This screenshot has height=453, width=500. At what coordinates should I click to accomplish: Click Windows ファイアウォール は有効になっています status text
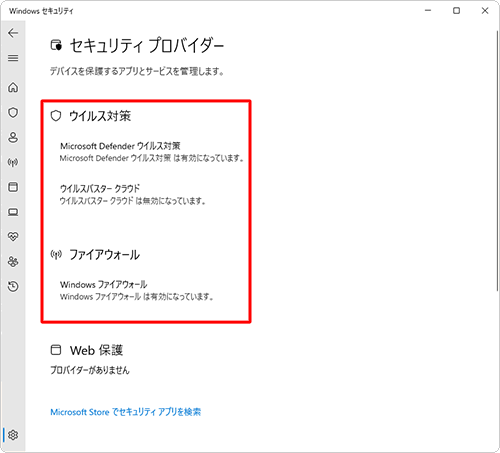click(136, 296)
